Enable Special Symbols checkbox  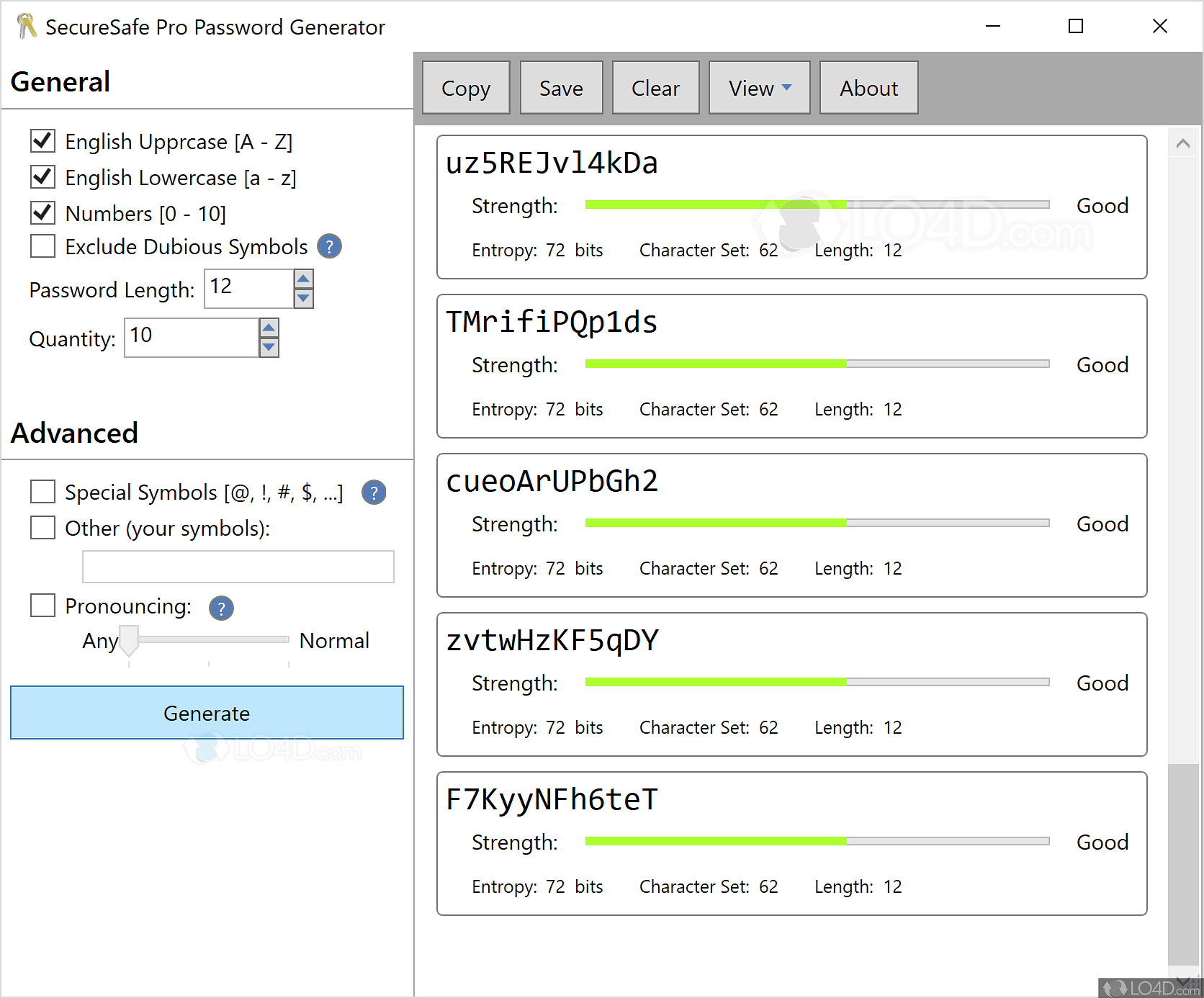(x=43, y=492)
